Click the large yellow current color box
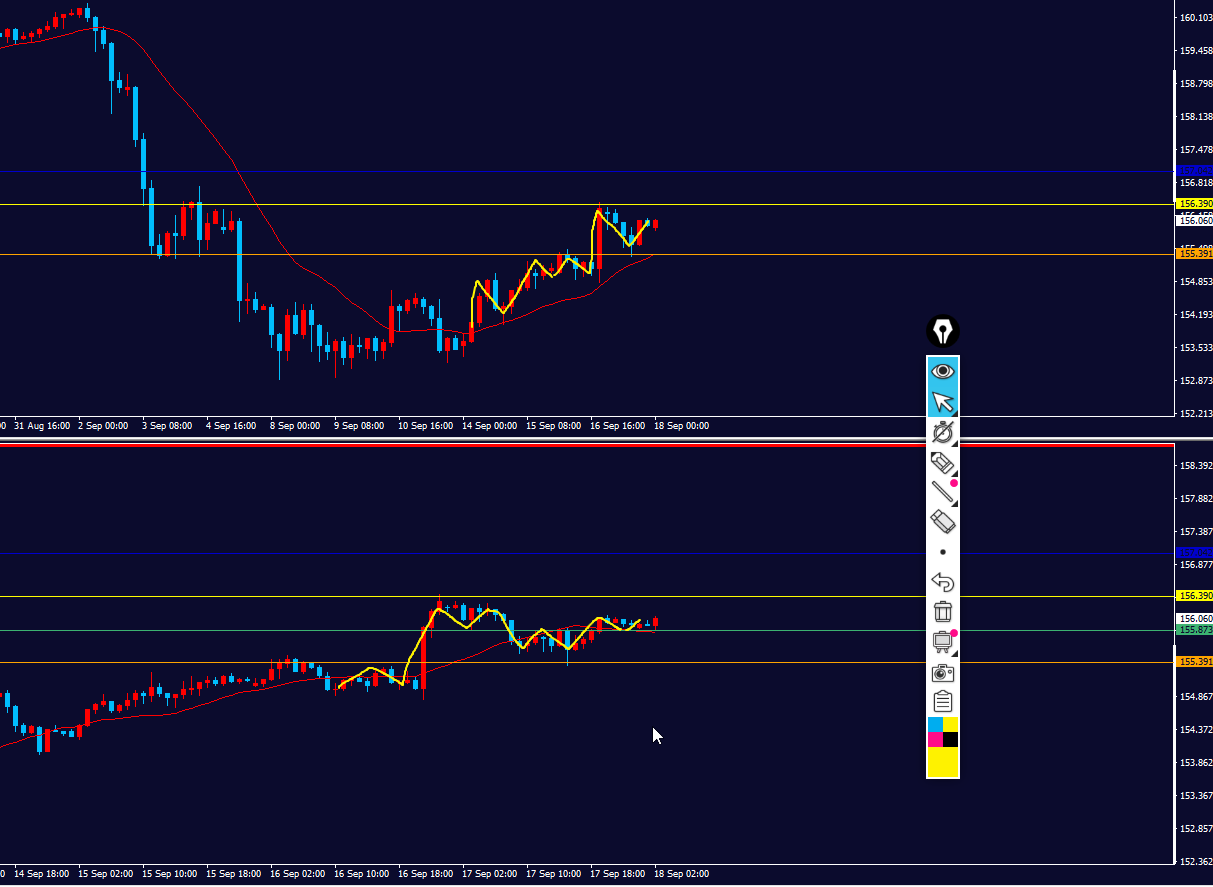Viewport: 1213px width, 887px height. coord(943,762)
